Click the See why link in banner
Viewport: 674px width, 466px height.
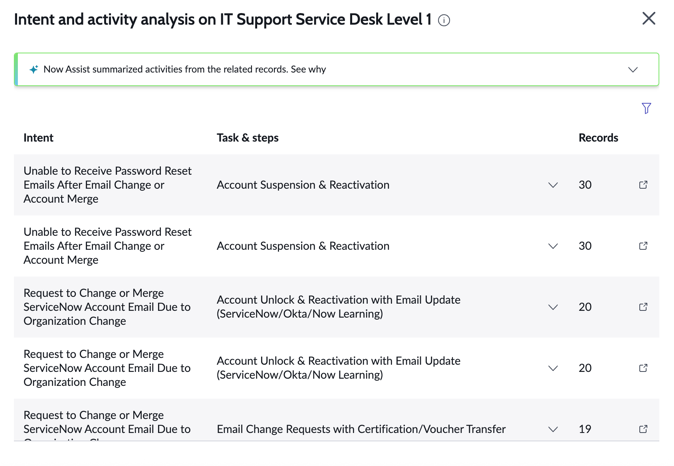308,69
